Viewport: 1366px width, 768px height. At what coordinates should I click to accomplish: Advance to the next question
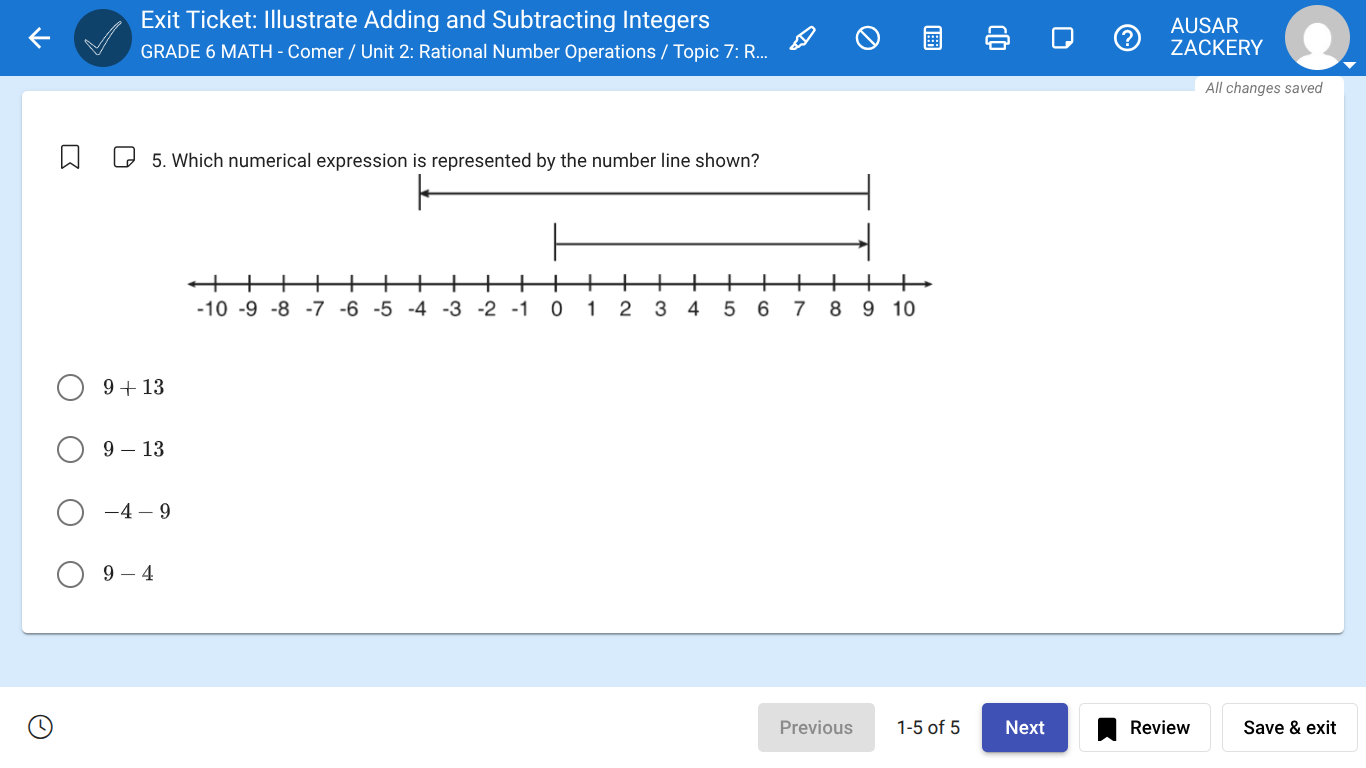pyautogui.click(x=1024, y=727)
